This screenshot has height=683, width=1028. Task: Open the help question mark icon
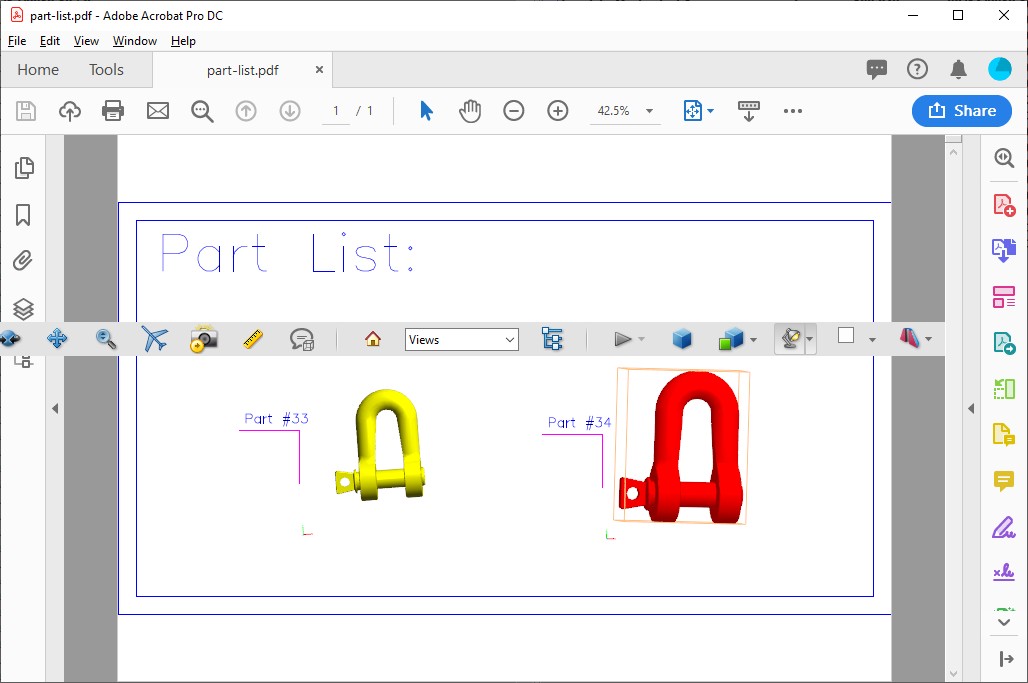(x=917, y=69)
